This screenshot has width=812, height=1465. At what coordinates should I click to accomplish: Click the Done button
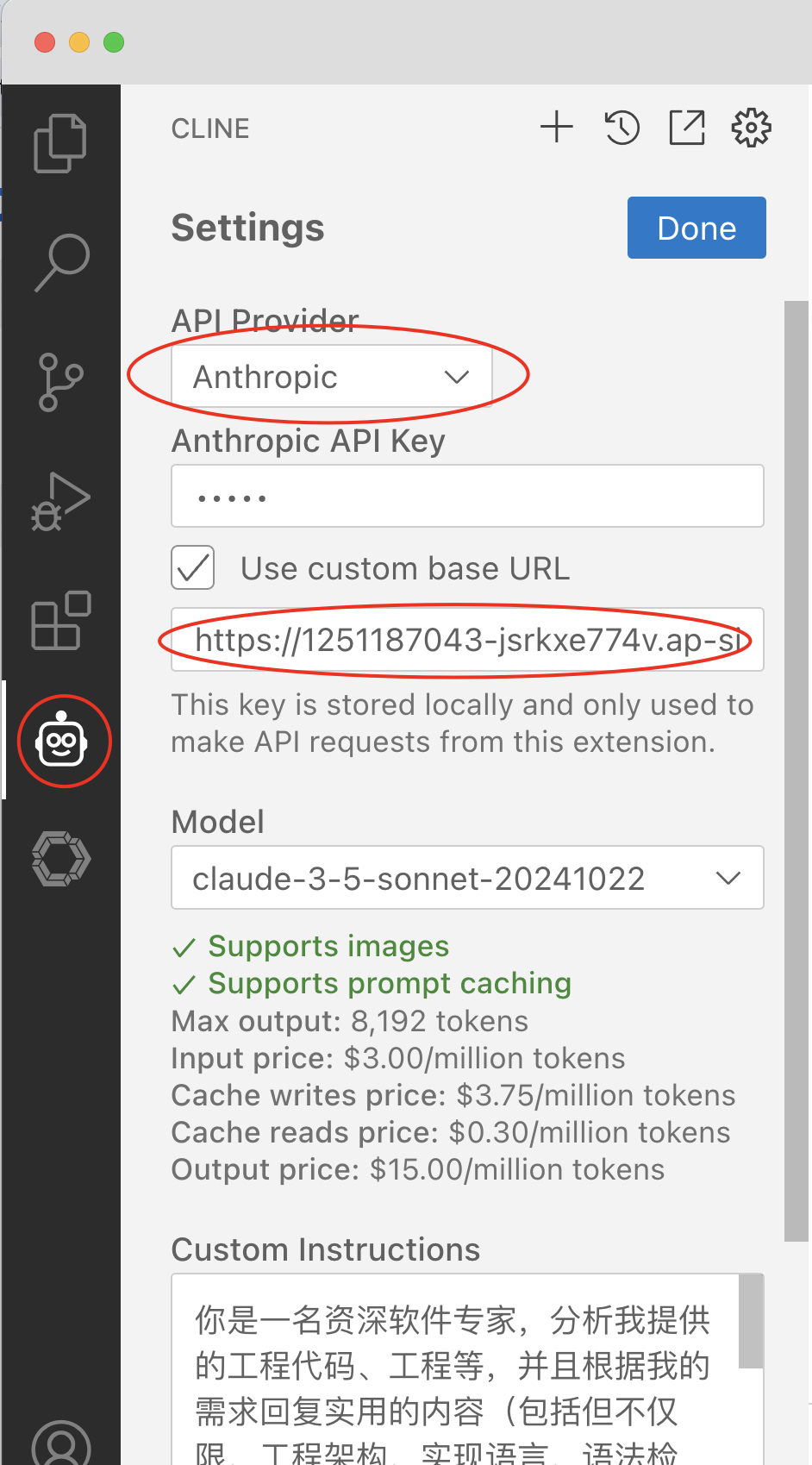[x=696, y=228]
